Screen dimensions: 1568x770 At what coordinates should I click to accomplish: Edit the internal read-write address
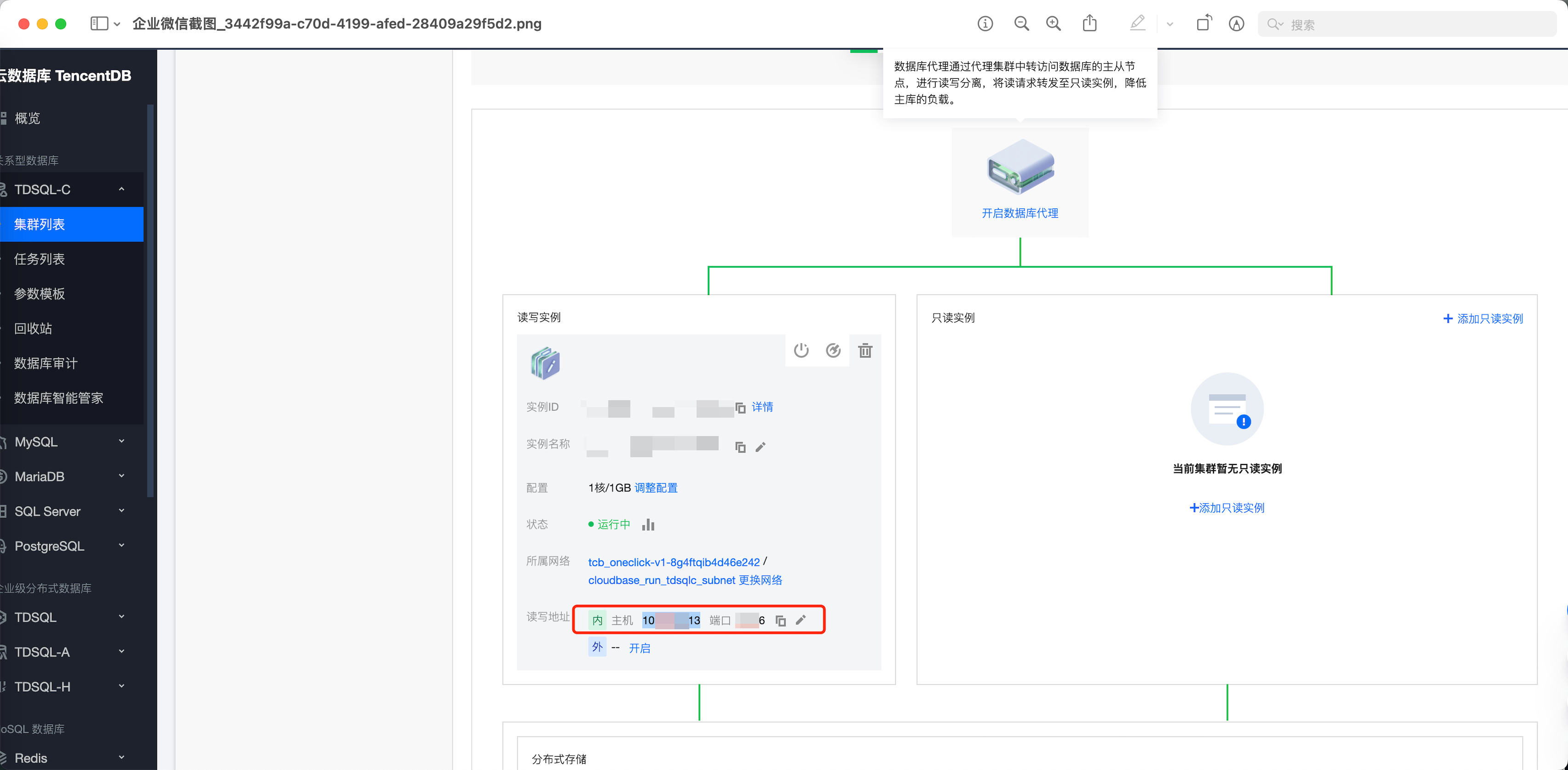pyautogui.click(x=801, y=620)
